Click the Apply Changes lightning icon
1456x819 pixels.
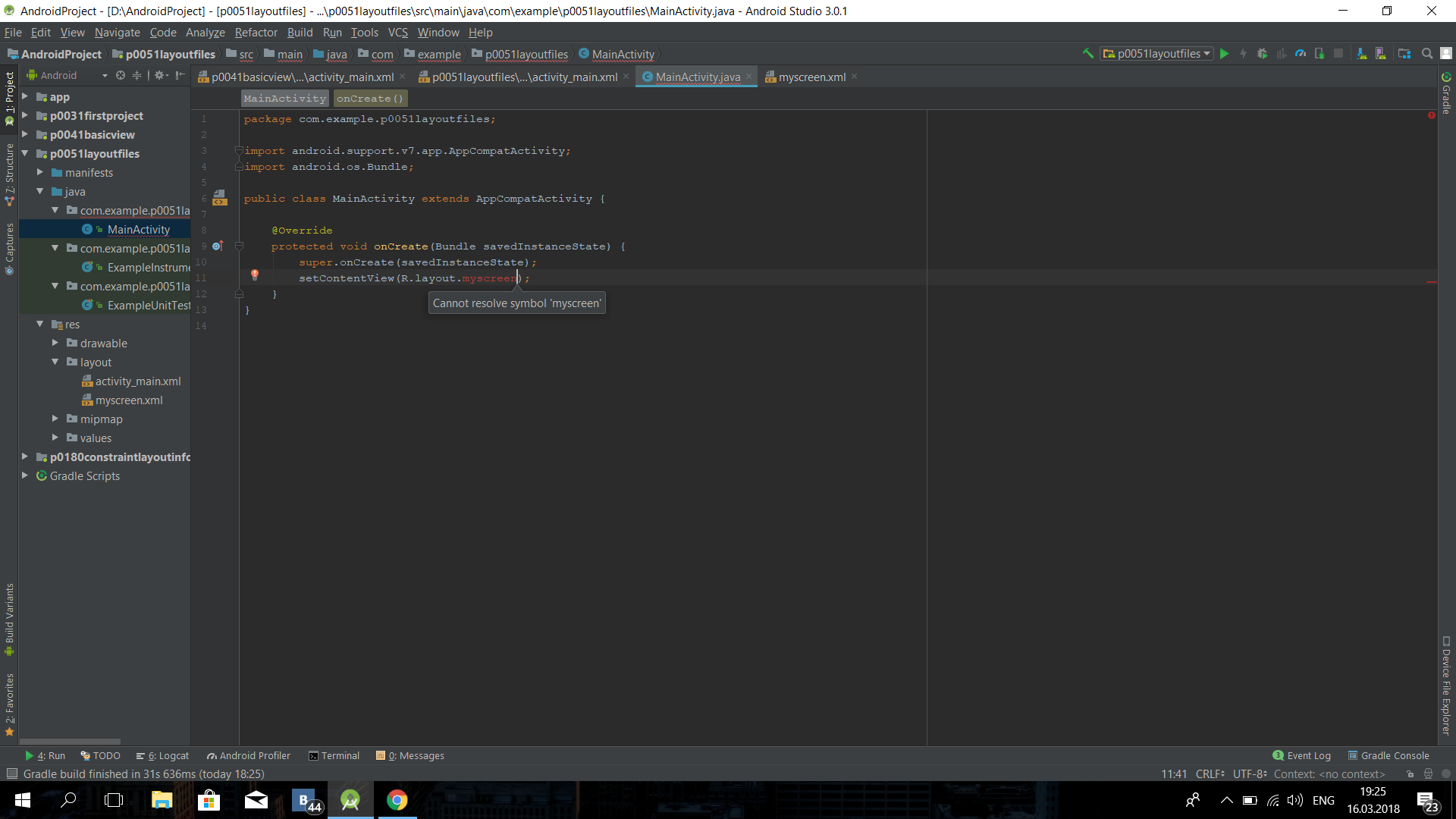coord(1243,54)
